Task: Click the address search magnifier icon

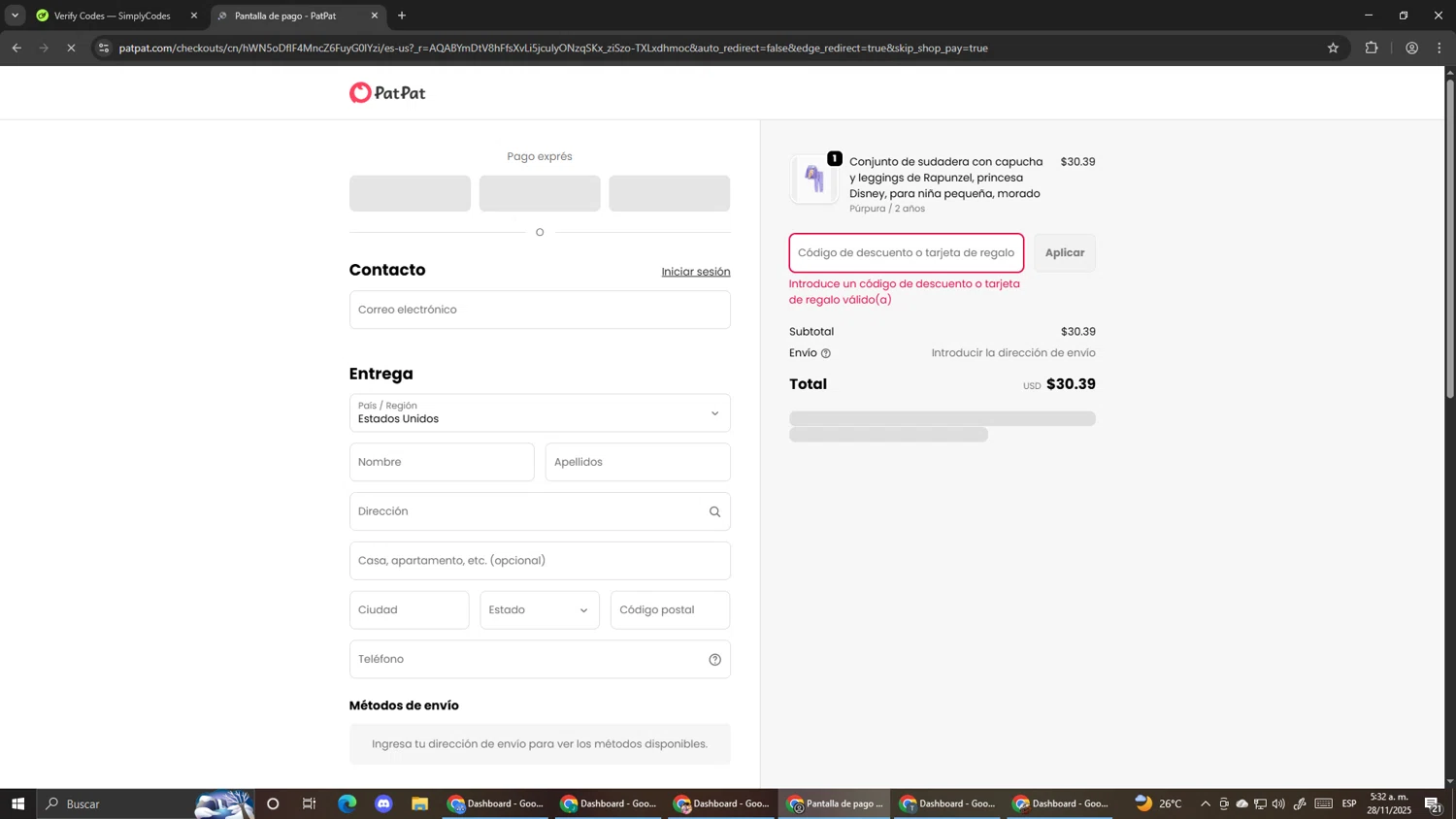Action: [x=714, y=511]
